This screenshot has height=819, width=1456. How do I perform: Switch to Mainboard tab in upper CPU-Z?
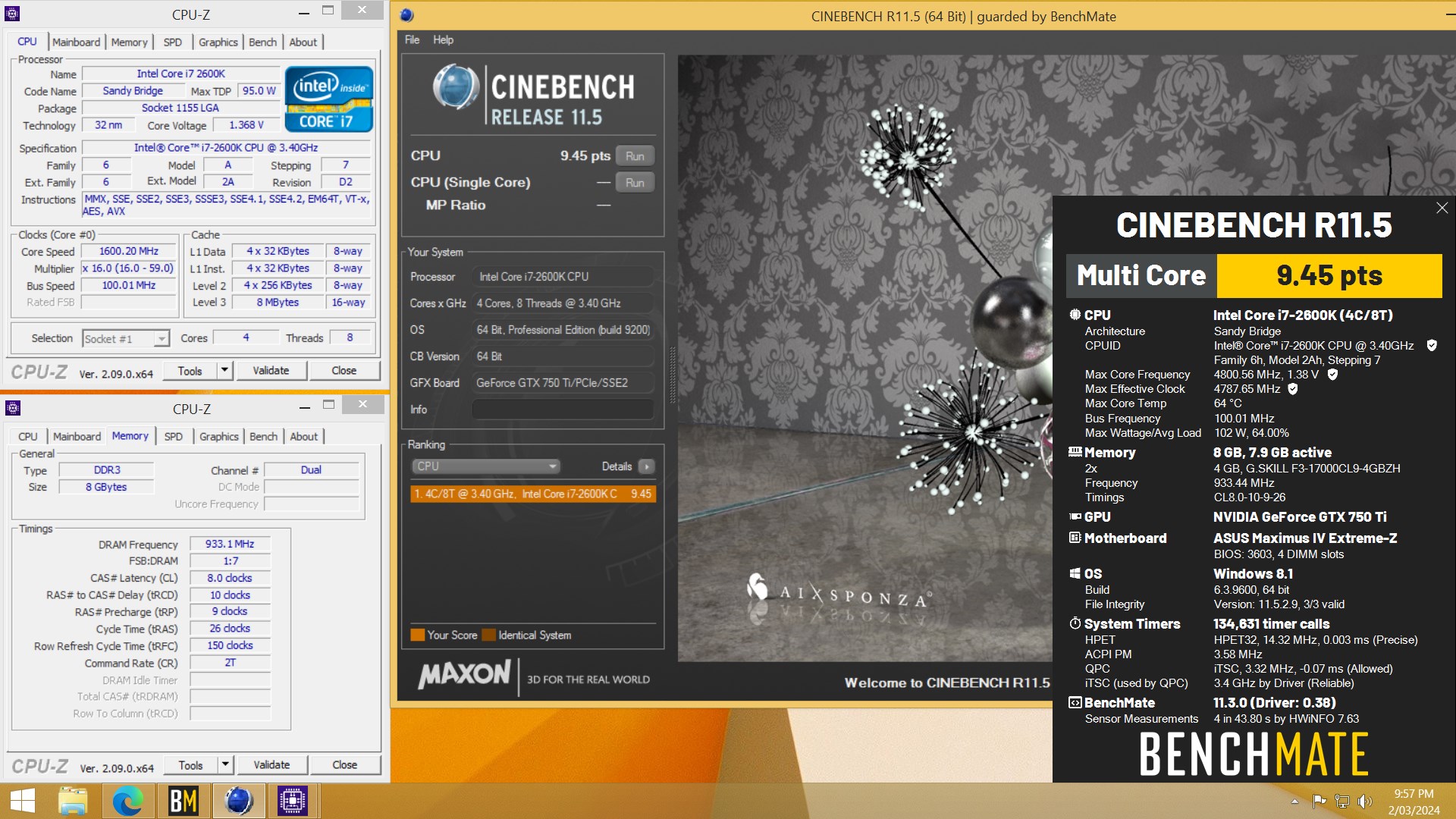coord(76,42)
